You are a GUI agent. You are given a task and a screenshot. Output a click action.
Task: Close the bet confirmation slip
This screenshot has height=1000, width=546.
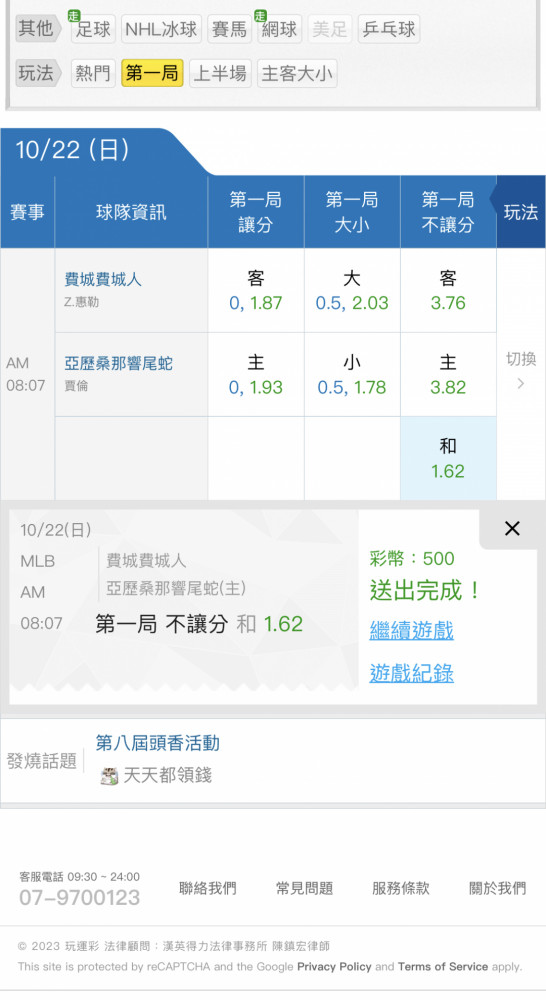tap(512, 528)
